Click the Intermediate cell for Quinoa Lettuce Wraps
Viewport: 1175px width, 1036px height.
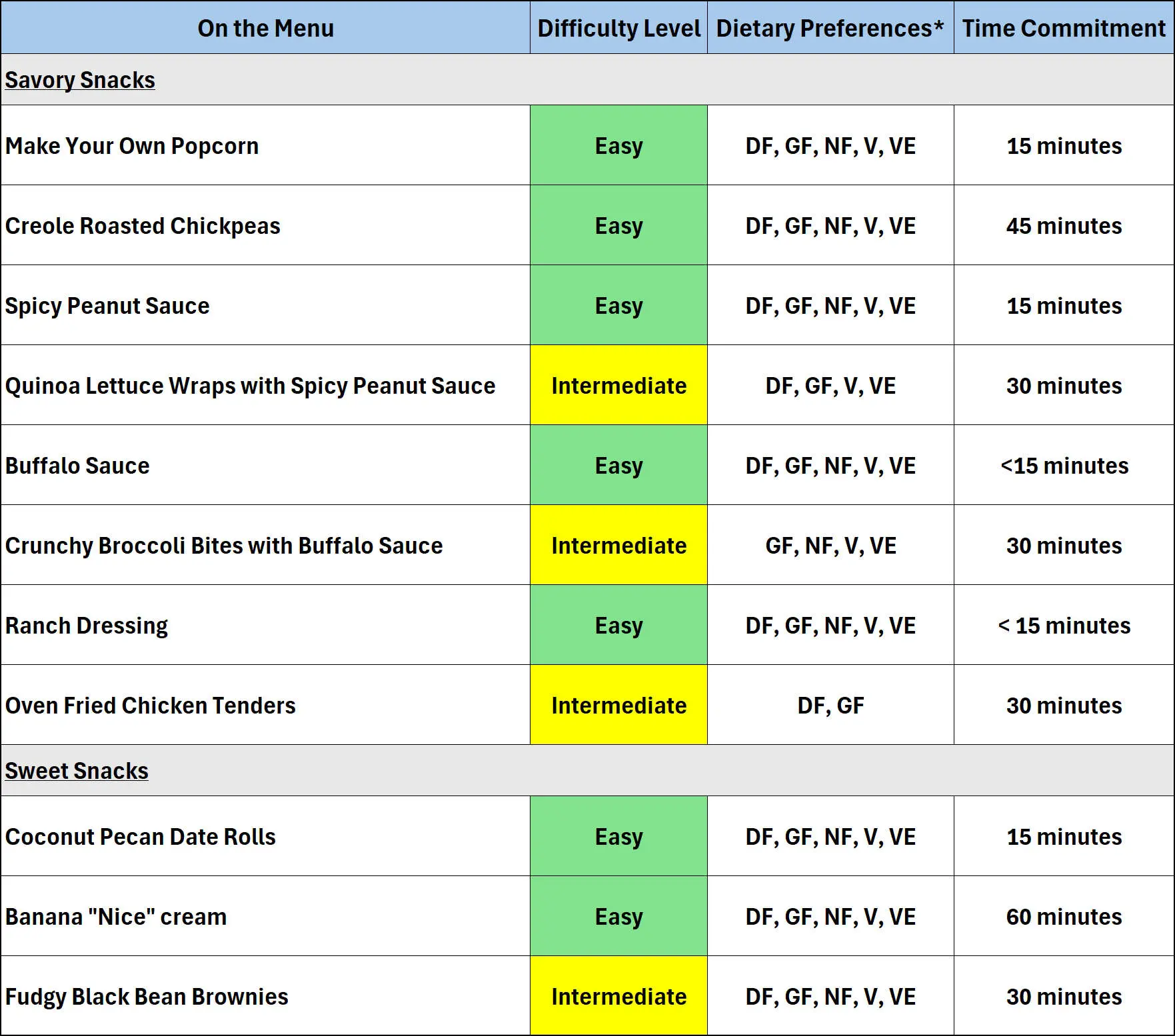(x=618, y=385)
